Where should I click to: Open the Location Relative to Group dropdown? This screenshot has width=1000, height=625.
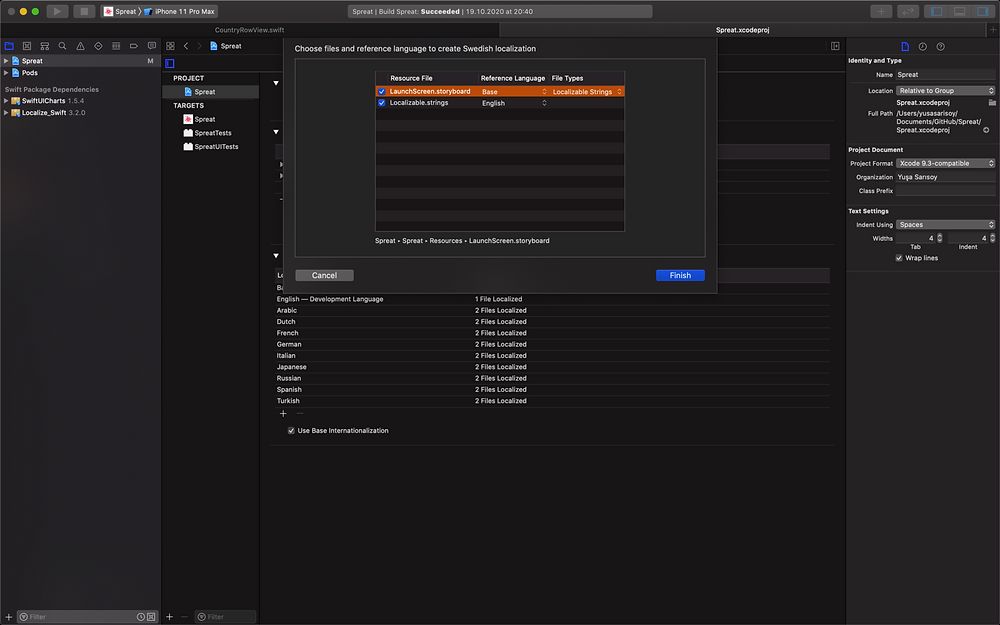(x=945, y=91)
